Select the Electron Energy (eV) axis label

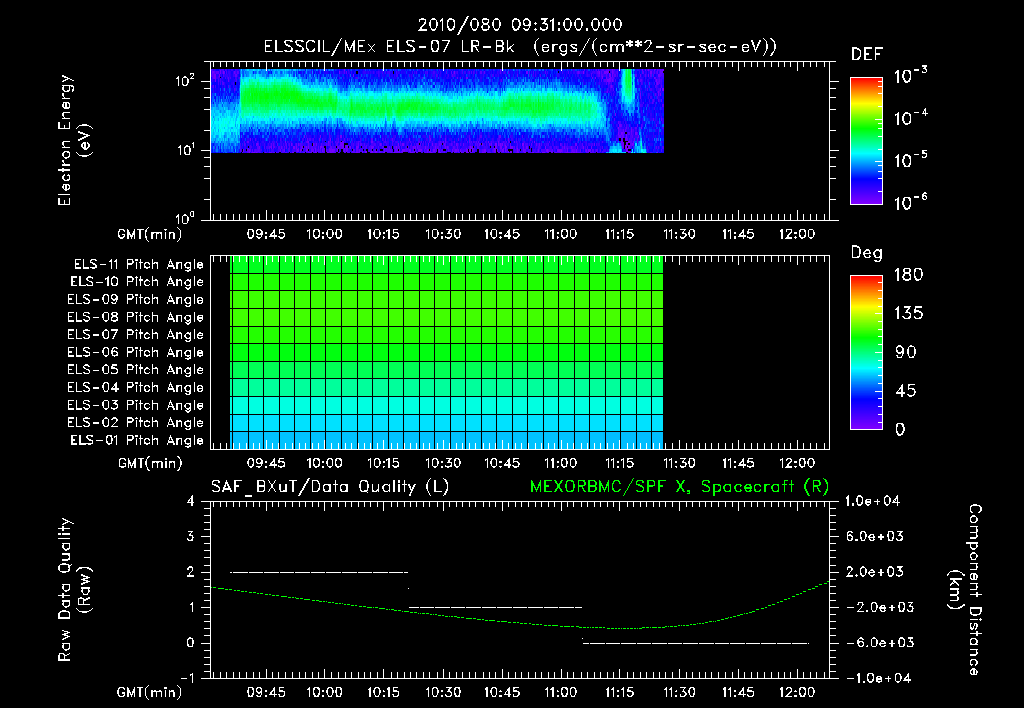(x=74, y=140)
